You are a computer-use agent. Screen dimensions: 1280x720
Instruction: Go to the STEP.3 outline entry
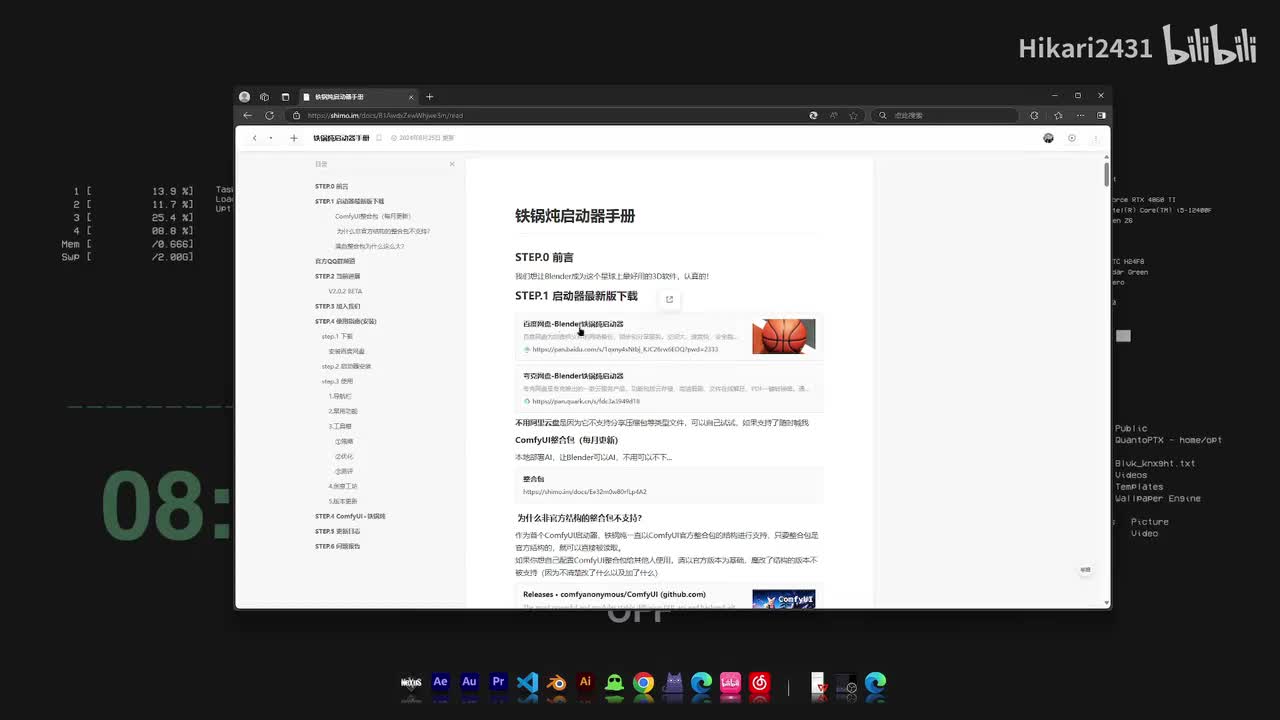pyautogui.click(x=338, y=306)
